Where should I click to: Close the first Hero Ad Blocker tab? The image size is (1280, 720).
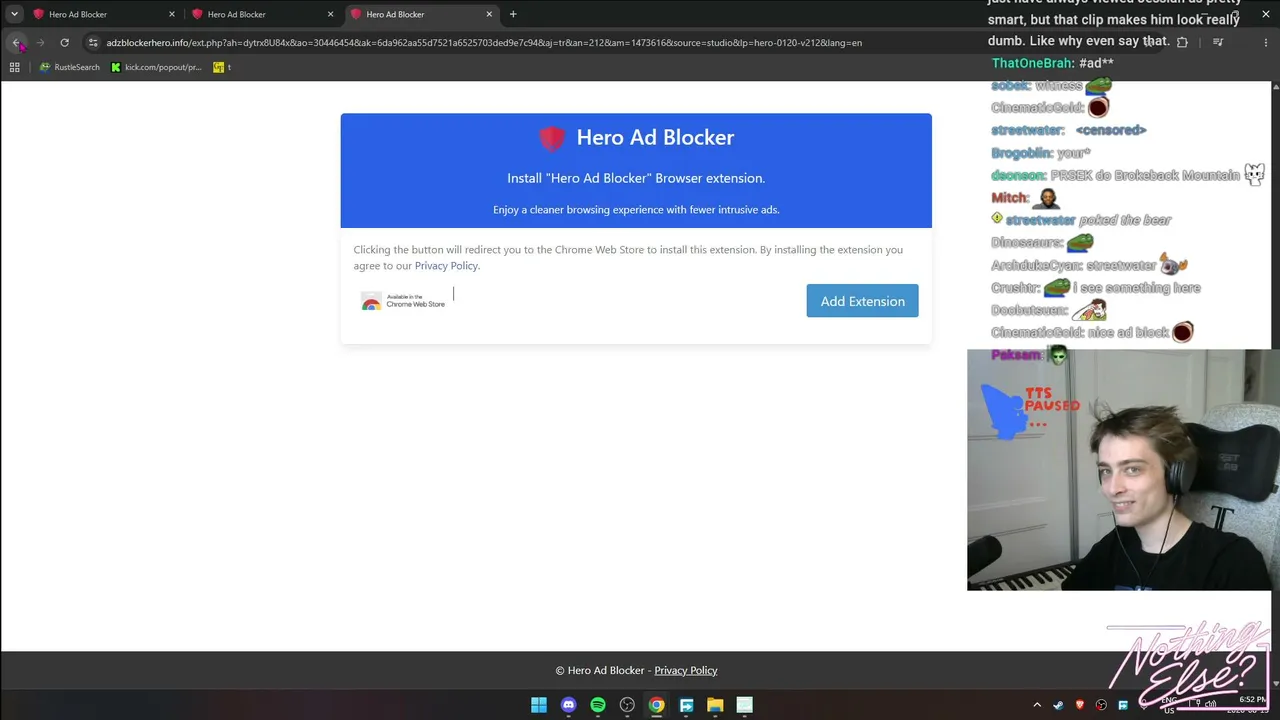coord(172,14)
